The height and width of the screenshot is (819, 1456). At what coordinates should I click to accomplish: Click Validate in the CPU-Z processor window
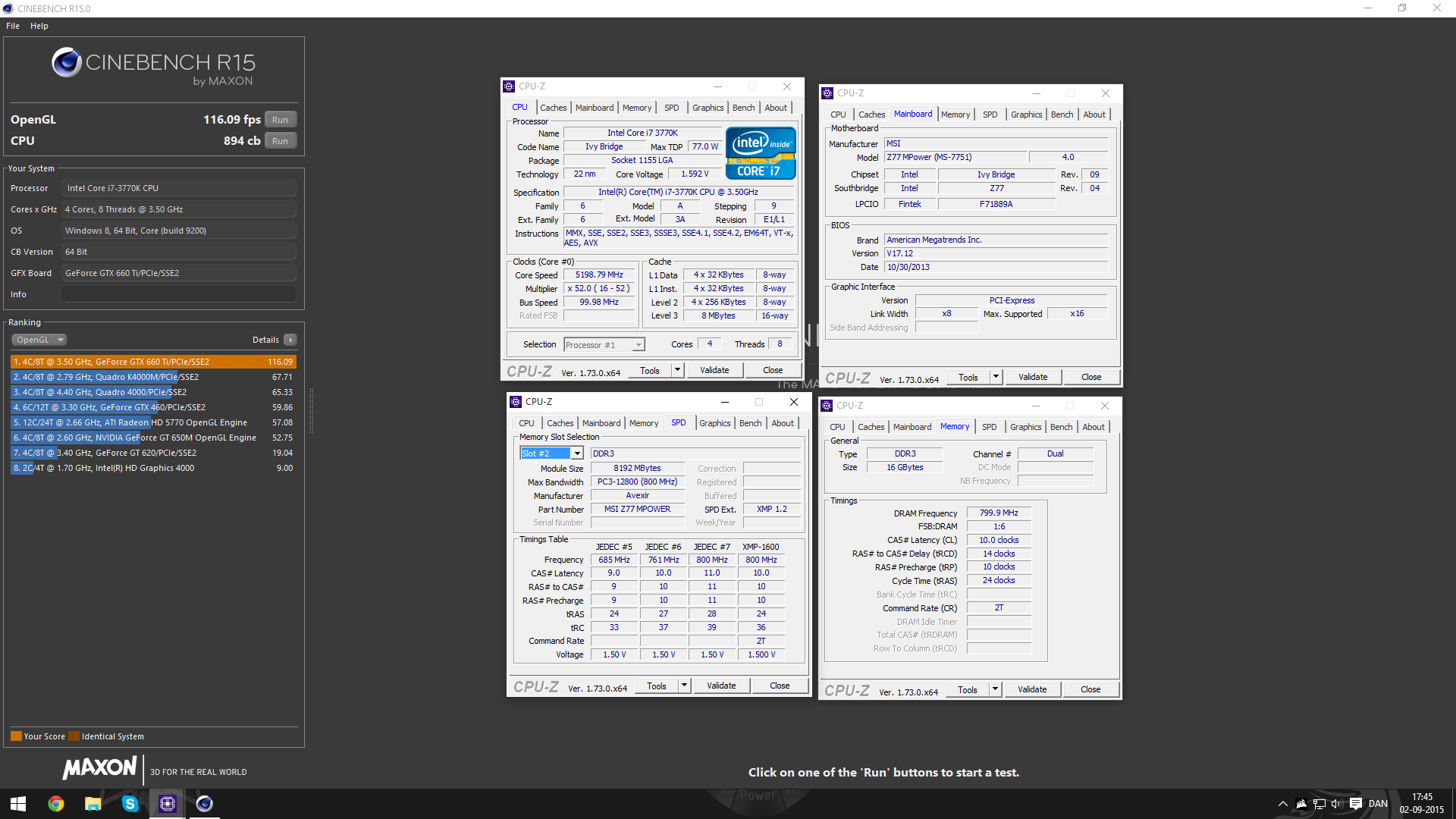(x=714, y=370)
